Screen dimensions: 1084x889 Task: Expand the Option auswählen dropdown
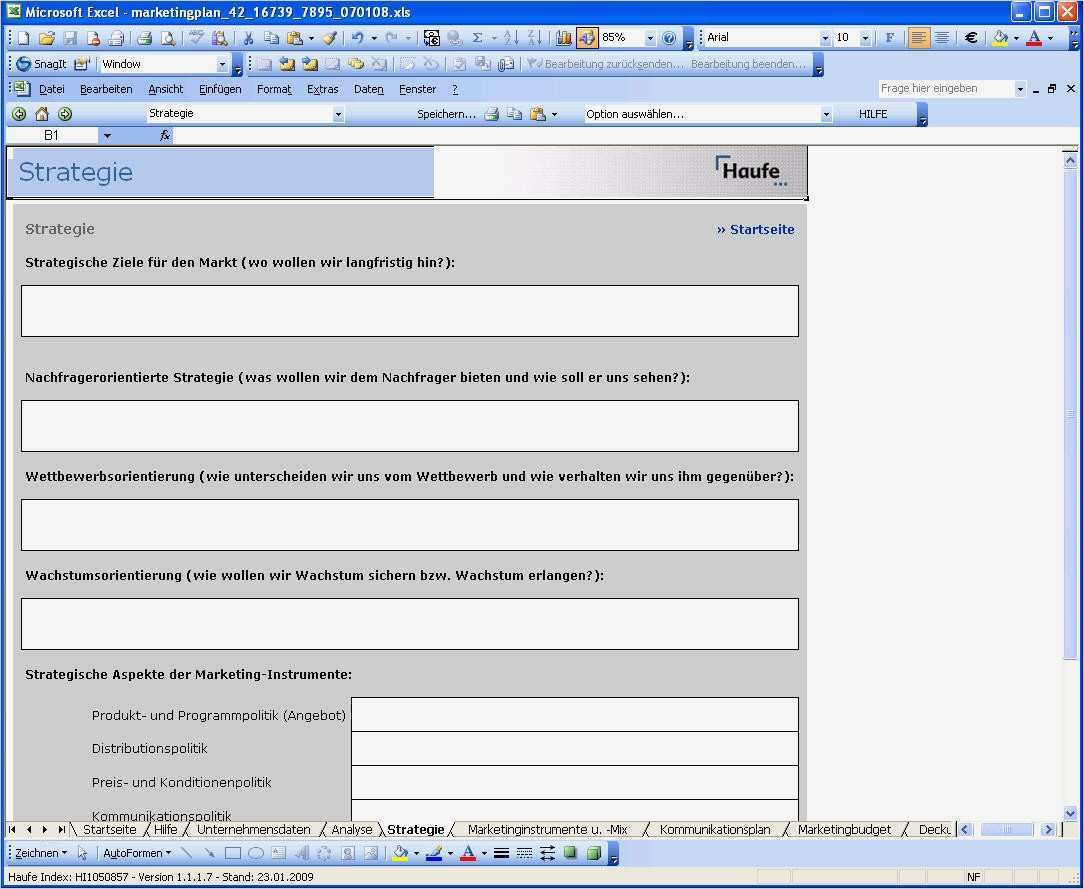[x=826, y=114]
